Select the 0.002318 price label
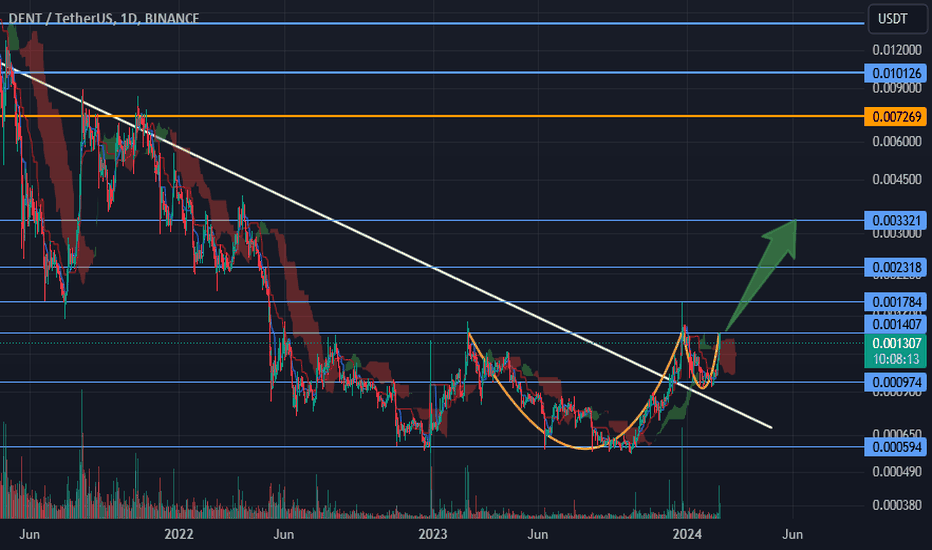This screenshot has width=932, height=550. (x=895, y=268)
